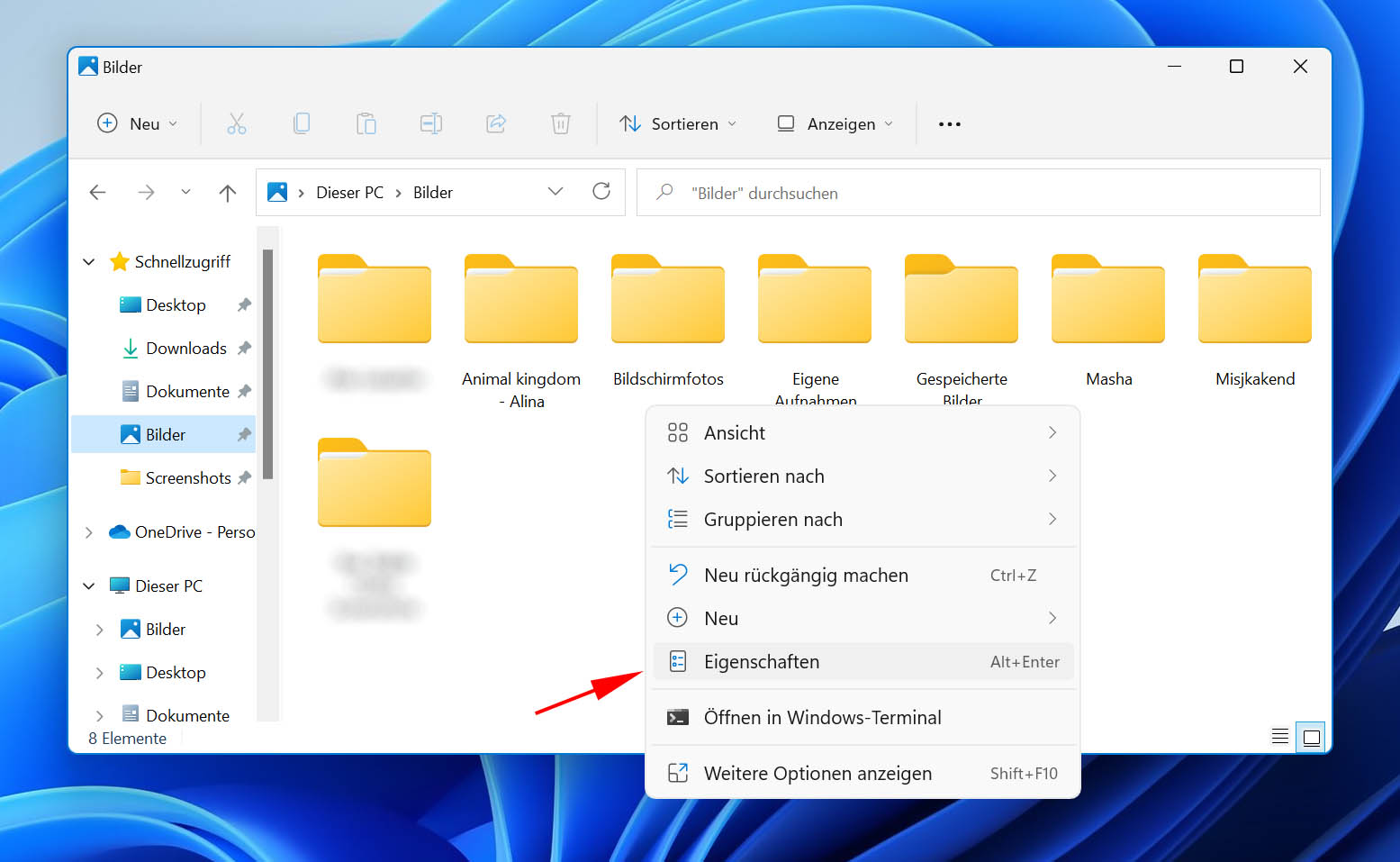Go up one folder level
This screenshot has width=1400, height=862.
228,192
